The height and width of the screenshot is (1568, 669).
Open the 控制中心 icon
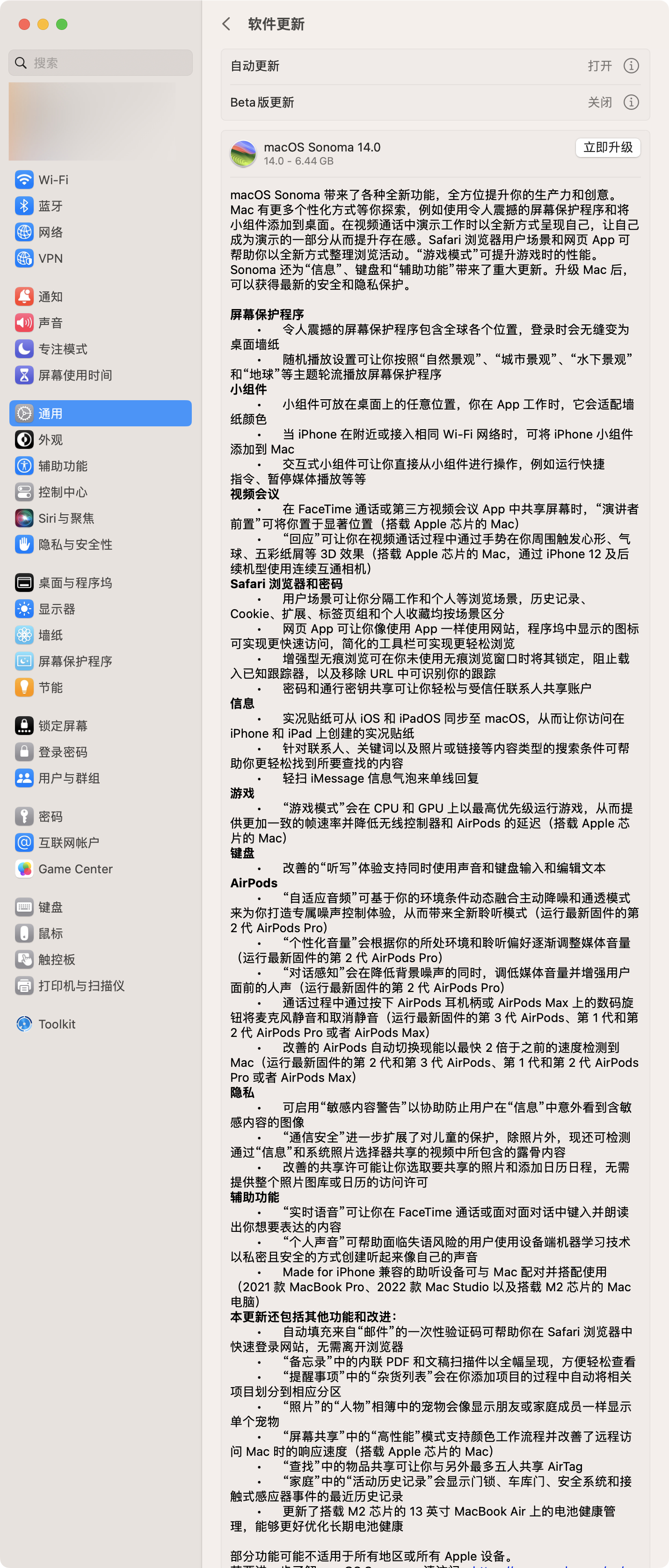[x=24, y=492]
